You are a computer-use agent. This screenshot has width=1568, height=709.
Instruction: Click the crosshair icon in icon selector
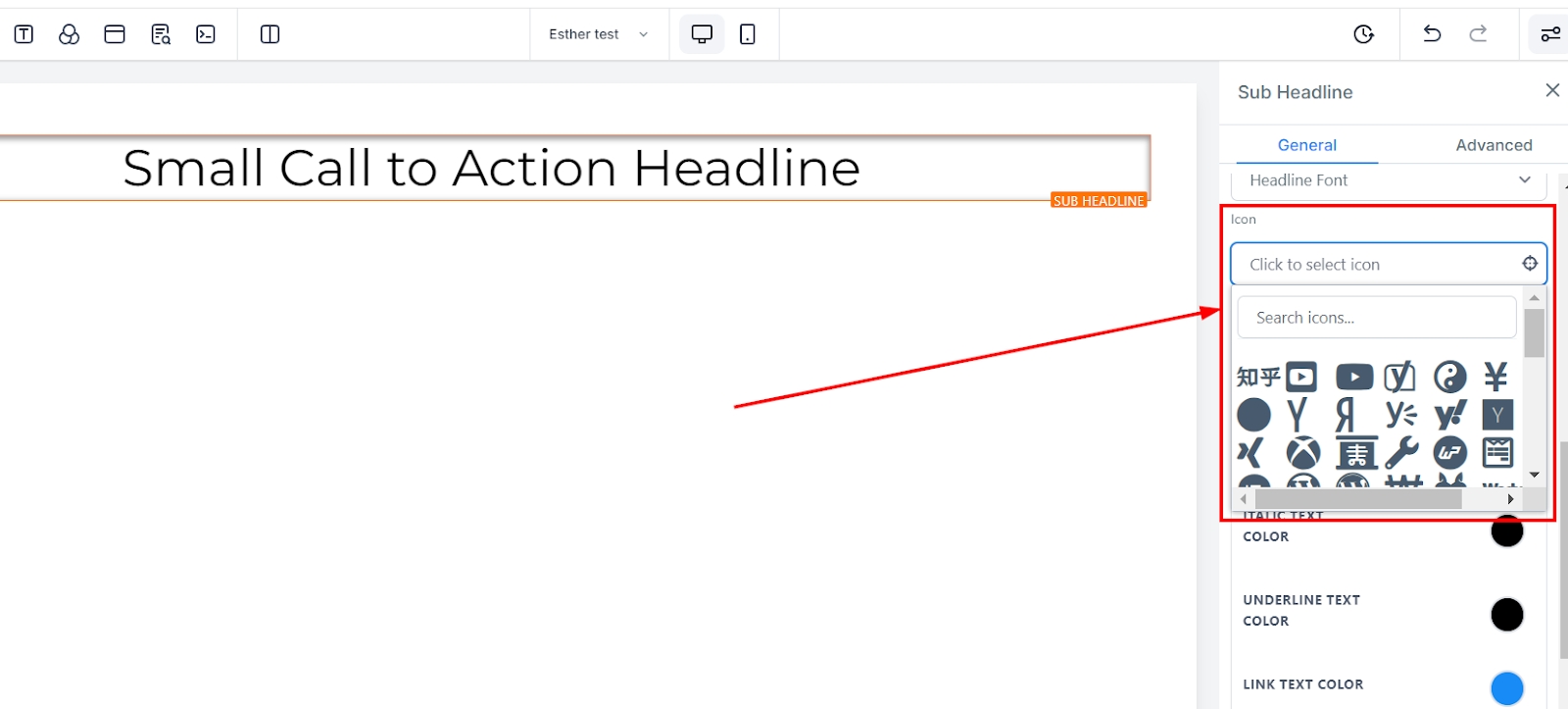pyautogui.click(x=1530, y=263)
